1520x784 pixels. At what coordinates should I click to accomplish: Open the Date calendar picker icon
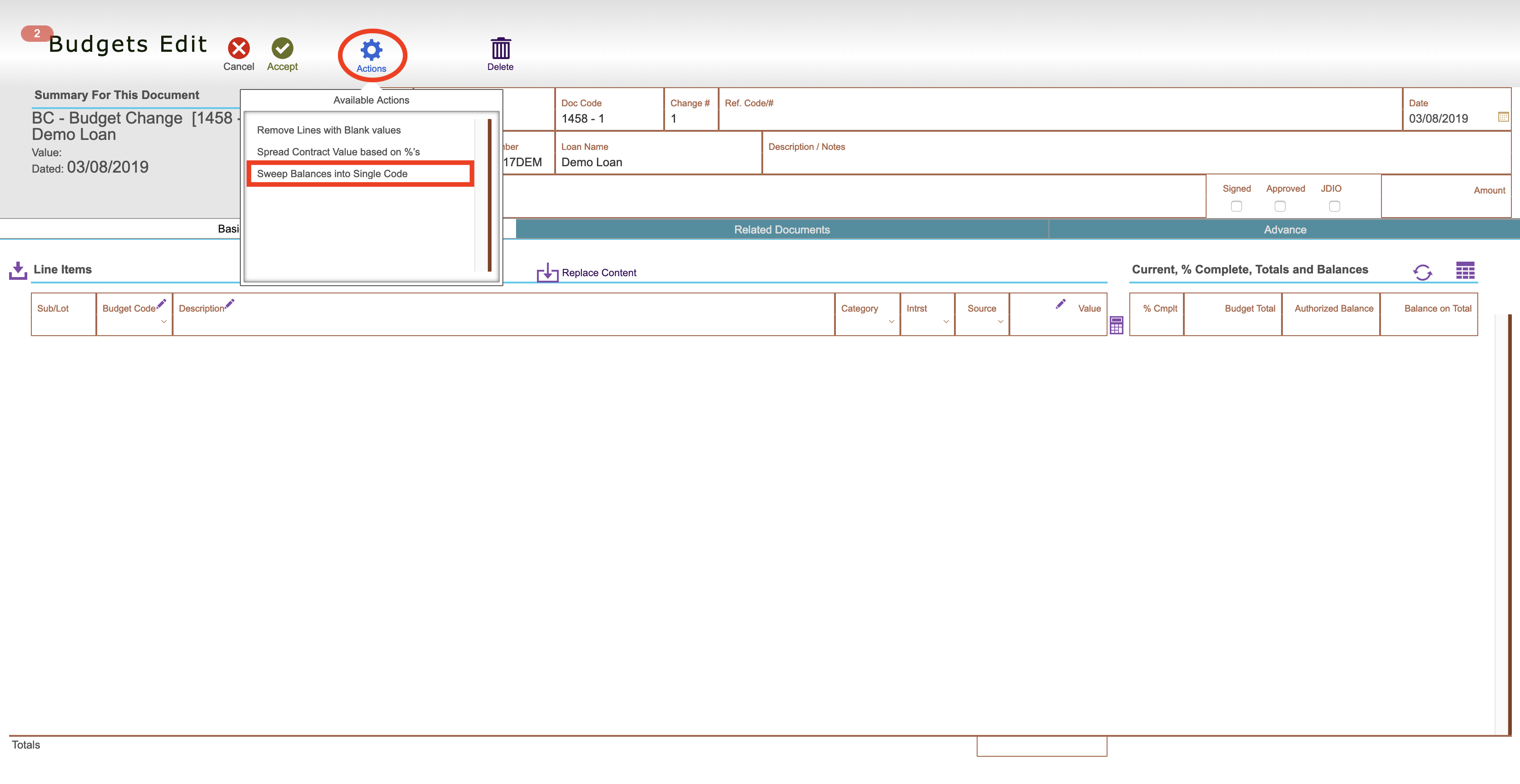[1503, 117]
